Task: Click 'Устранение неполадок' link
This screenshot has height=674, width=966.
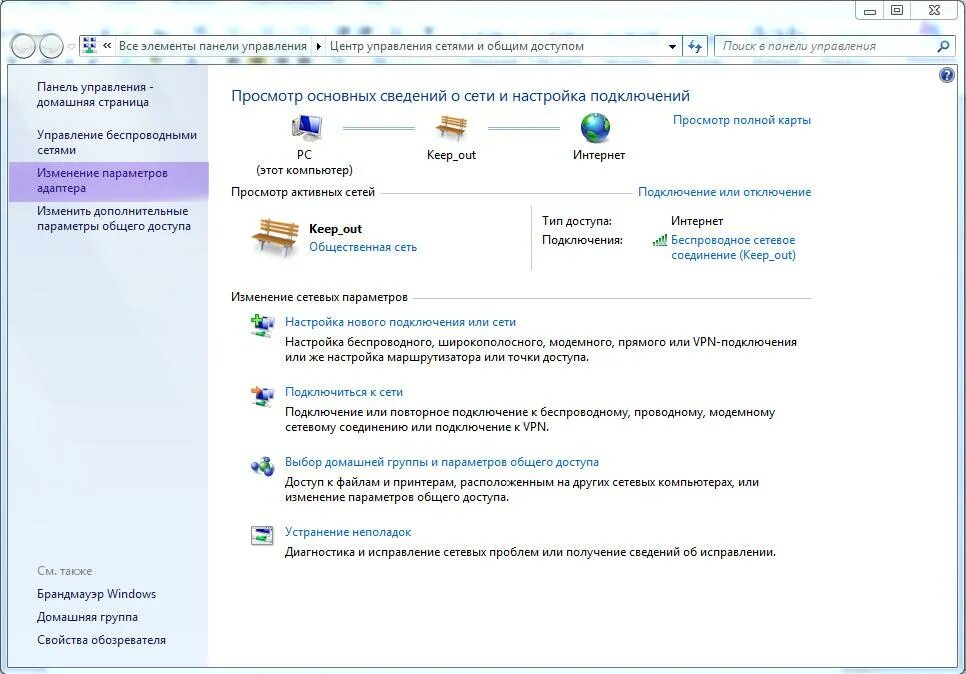Action: point(348,532)
